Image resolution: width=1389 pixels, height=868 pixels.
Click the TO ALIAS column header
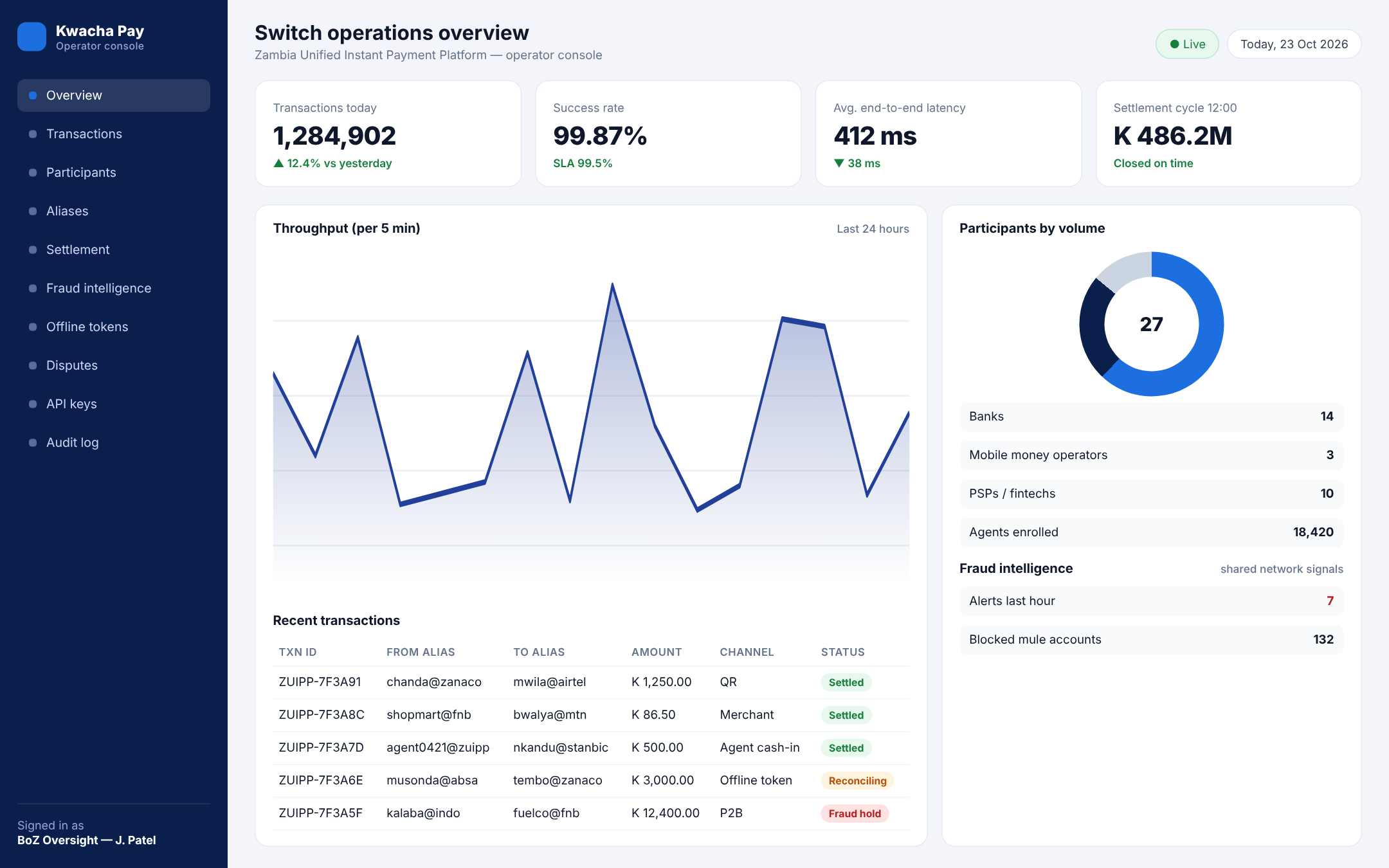(539, 652)
